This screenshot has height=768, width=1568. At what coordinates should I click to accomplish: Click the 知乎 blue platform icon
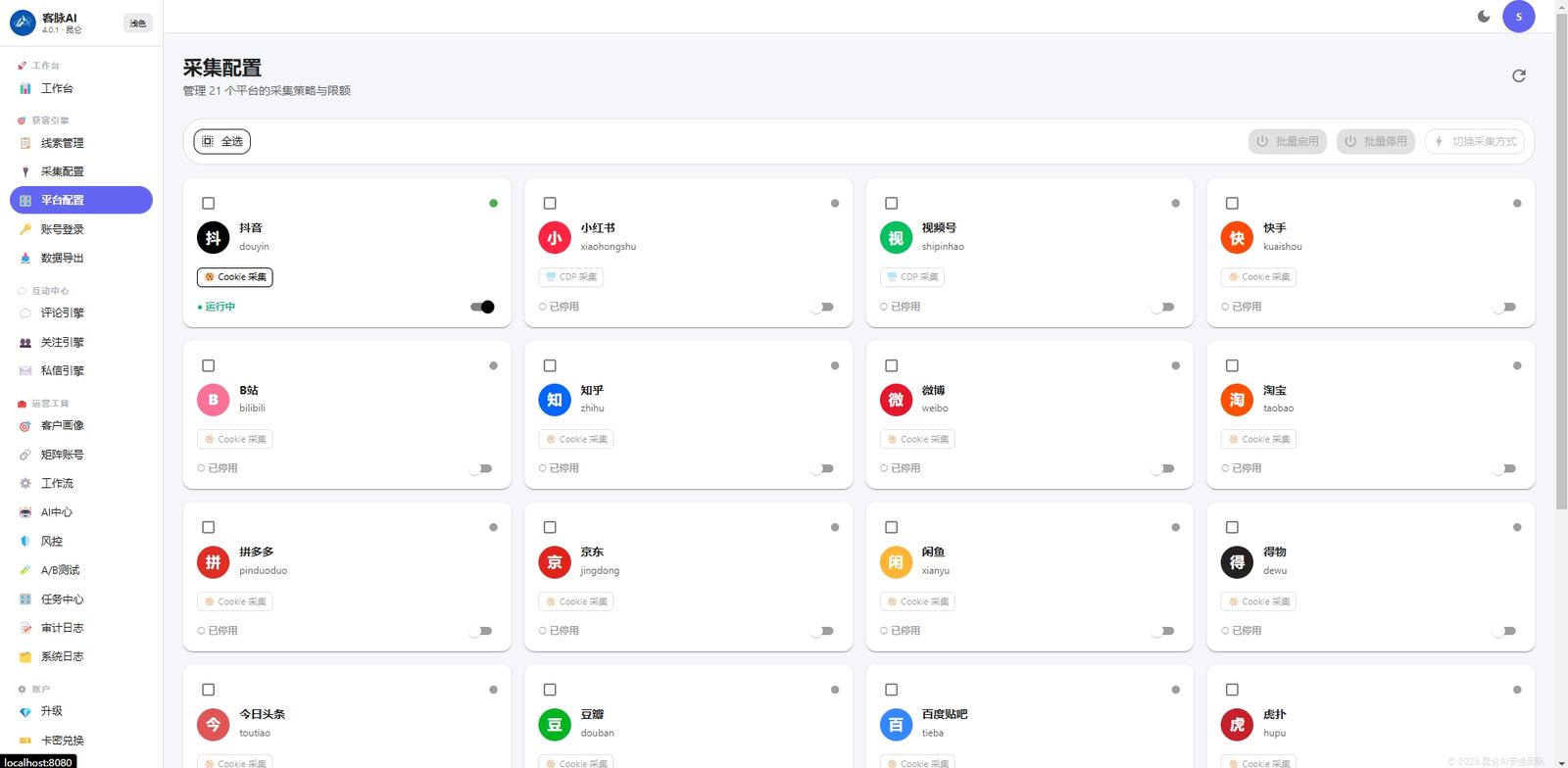[555, 400]
